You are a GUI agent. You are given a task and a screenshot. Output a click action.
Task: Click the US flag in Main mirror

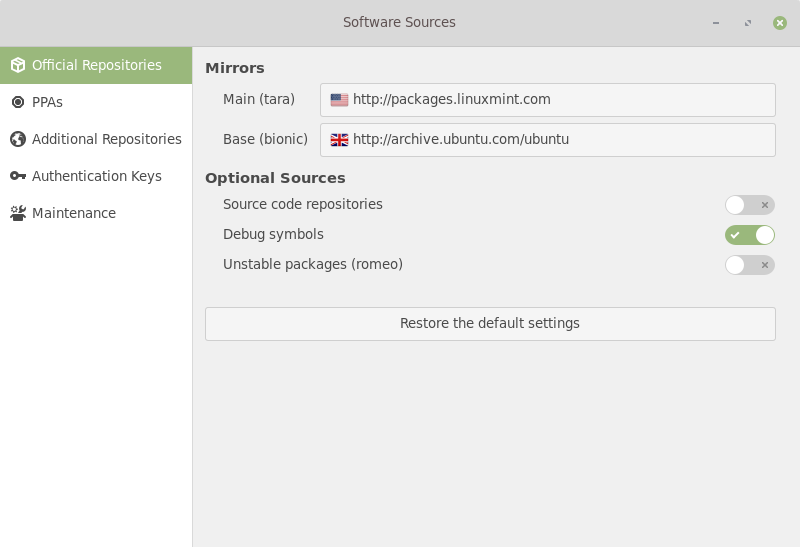[339, 100]
